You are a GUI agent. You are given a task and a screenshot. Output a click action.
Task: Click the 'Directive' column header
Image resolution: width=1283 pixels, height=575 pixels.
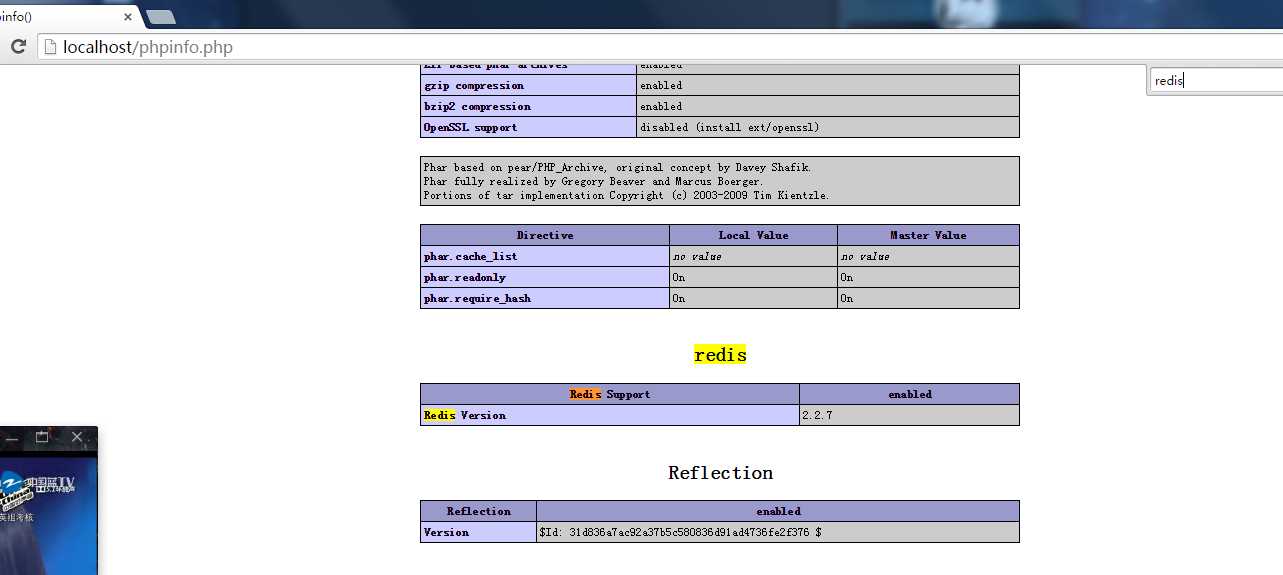(545, 235)
